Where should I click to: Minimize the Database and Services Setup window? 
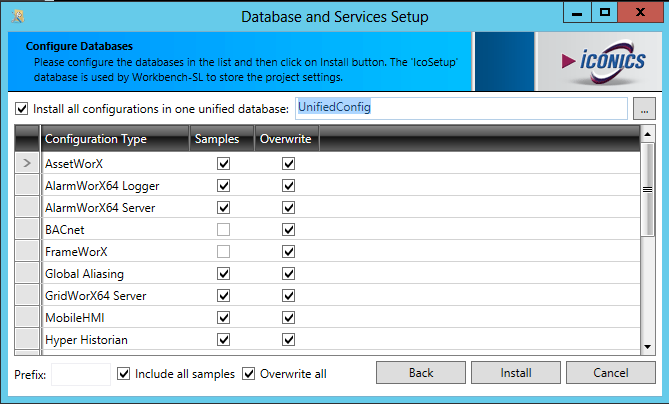[575, 13]
